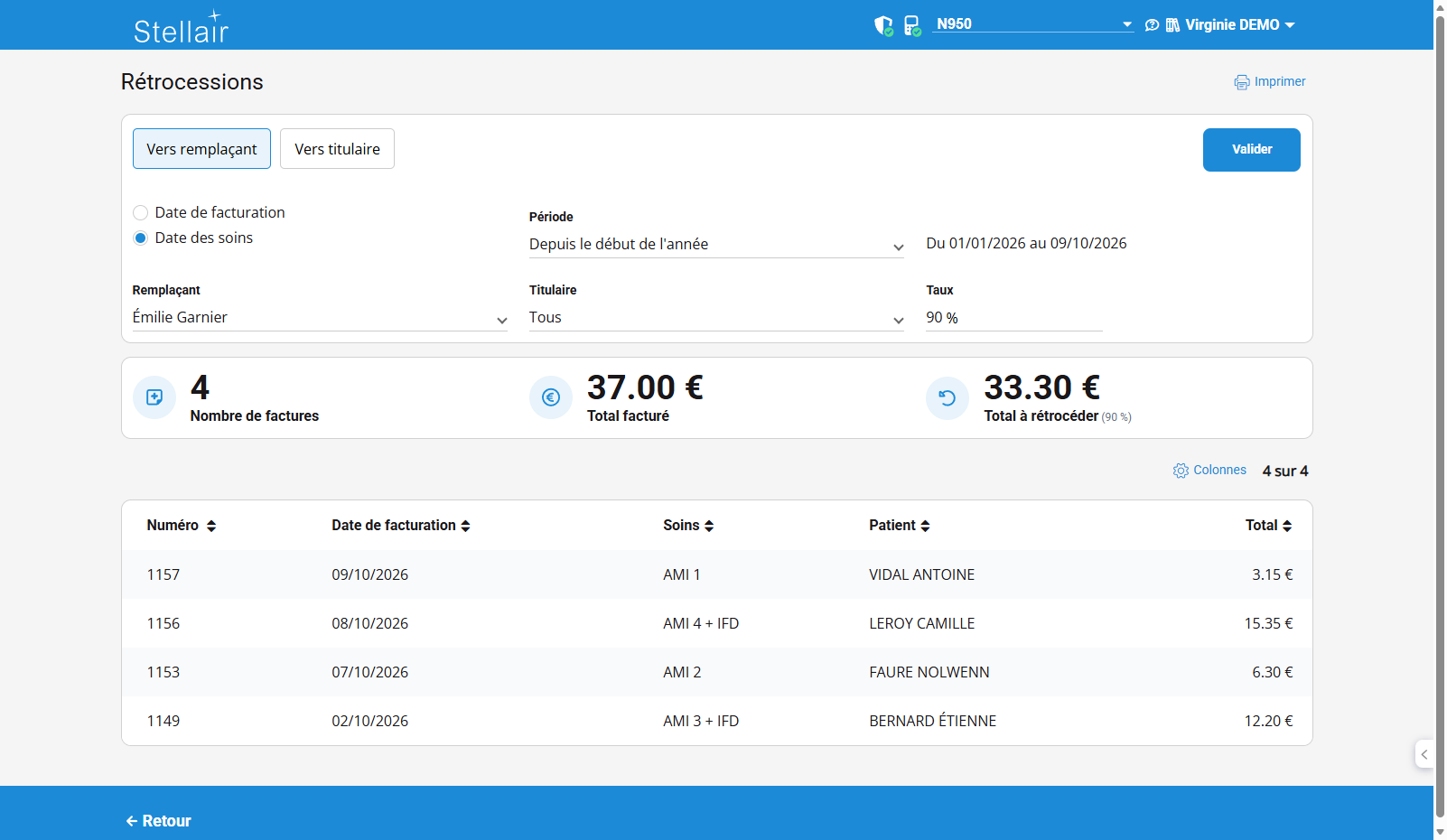Click the printer icon beside Imprimer

(1242, 82)
